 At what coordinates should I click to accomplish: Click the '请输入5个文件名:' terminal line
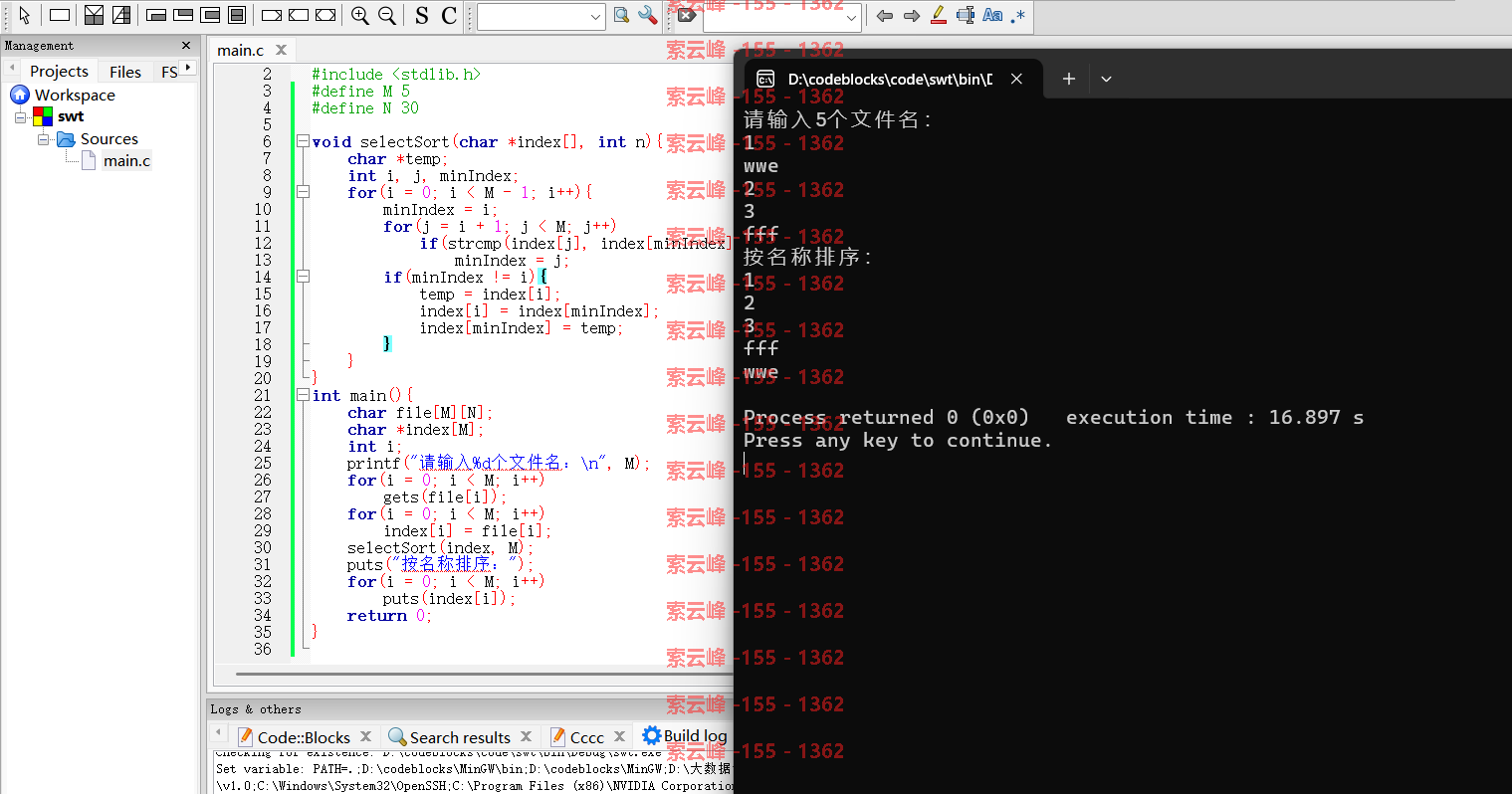(837, 120)
